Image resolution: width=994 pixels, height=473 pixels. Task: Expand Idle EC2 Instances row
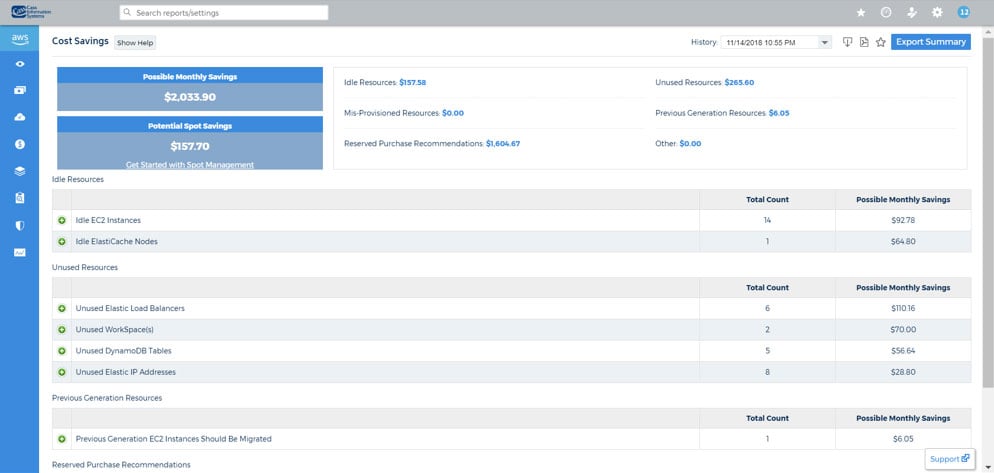(61, 221)
